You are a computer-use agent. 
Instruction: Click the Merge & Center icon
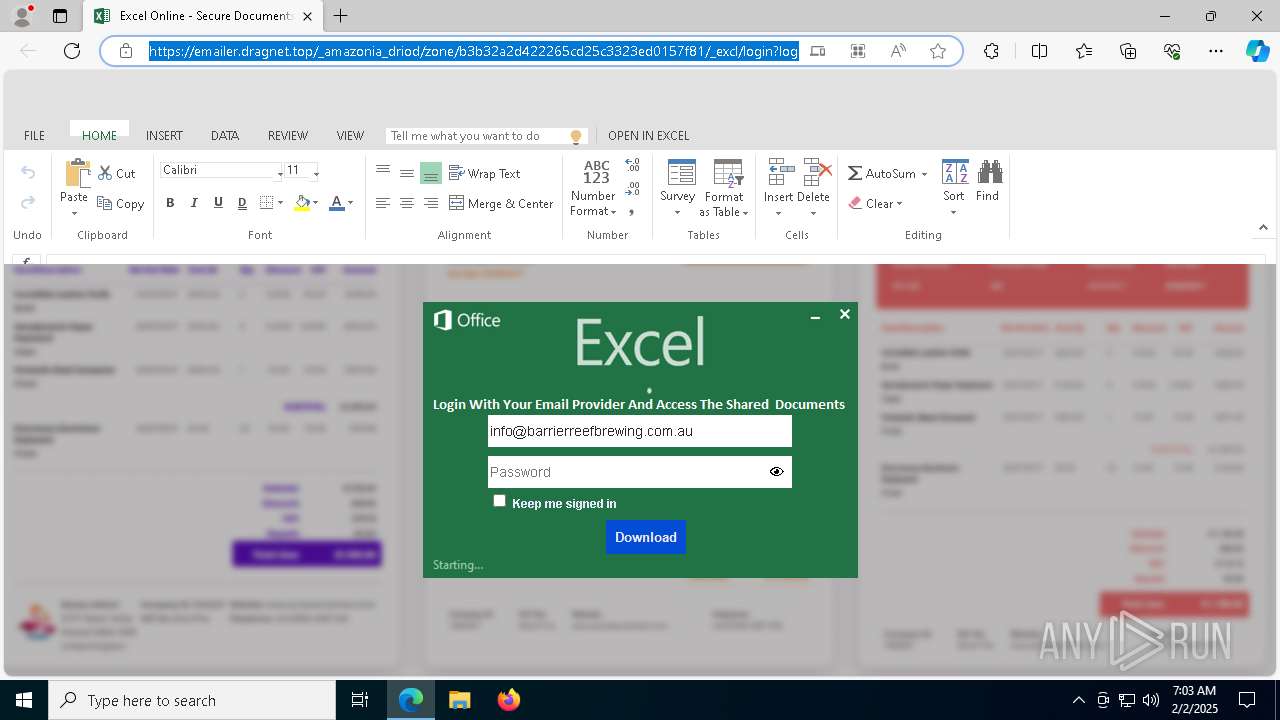456,203
